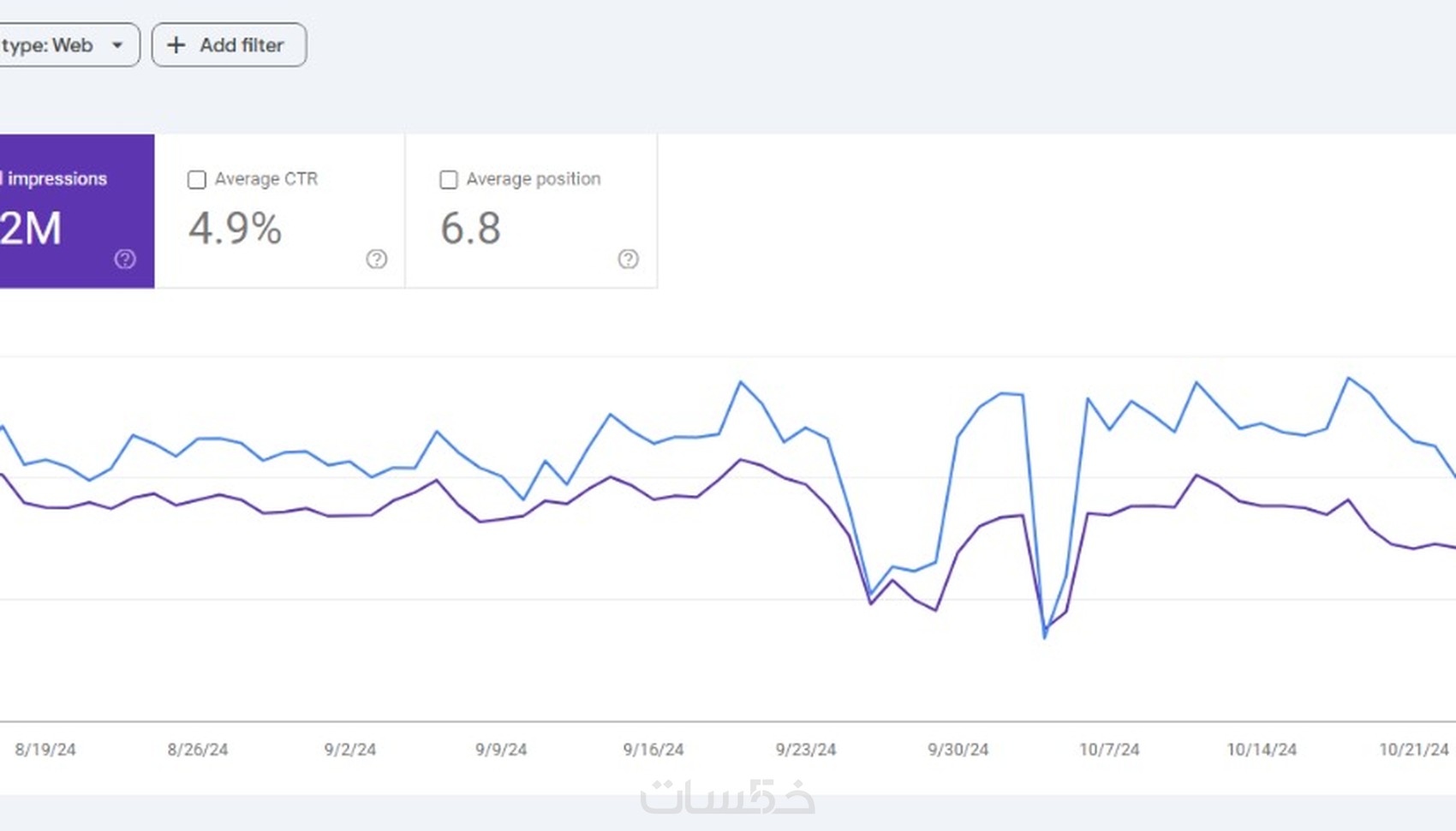The width and height of the screenshot is (1456, 831).
Task: Click the Average CTR help icon
Action: (x=377, y=259)
